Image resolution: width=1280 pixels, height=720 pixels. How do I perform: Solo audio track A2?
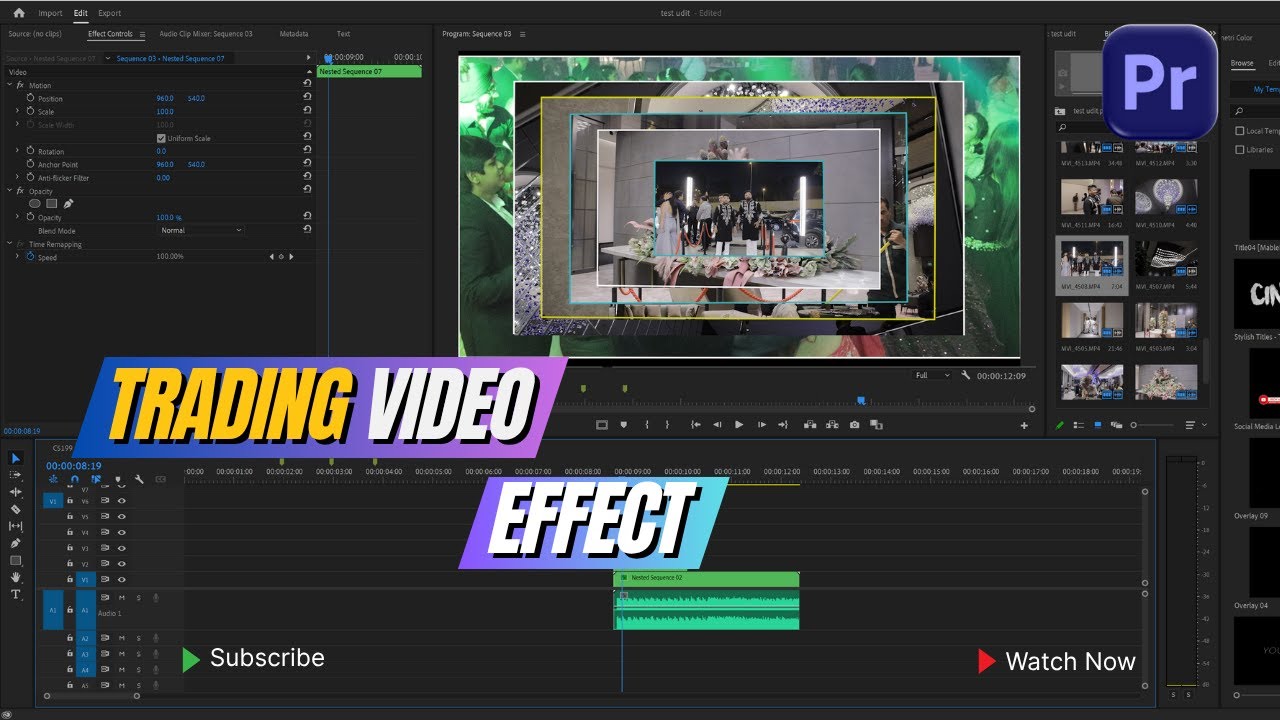(138, 638)
